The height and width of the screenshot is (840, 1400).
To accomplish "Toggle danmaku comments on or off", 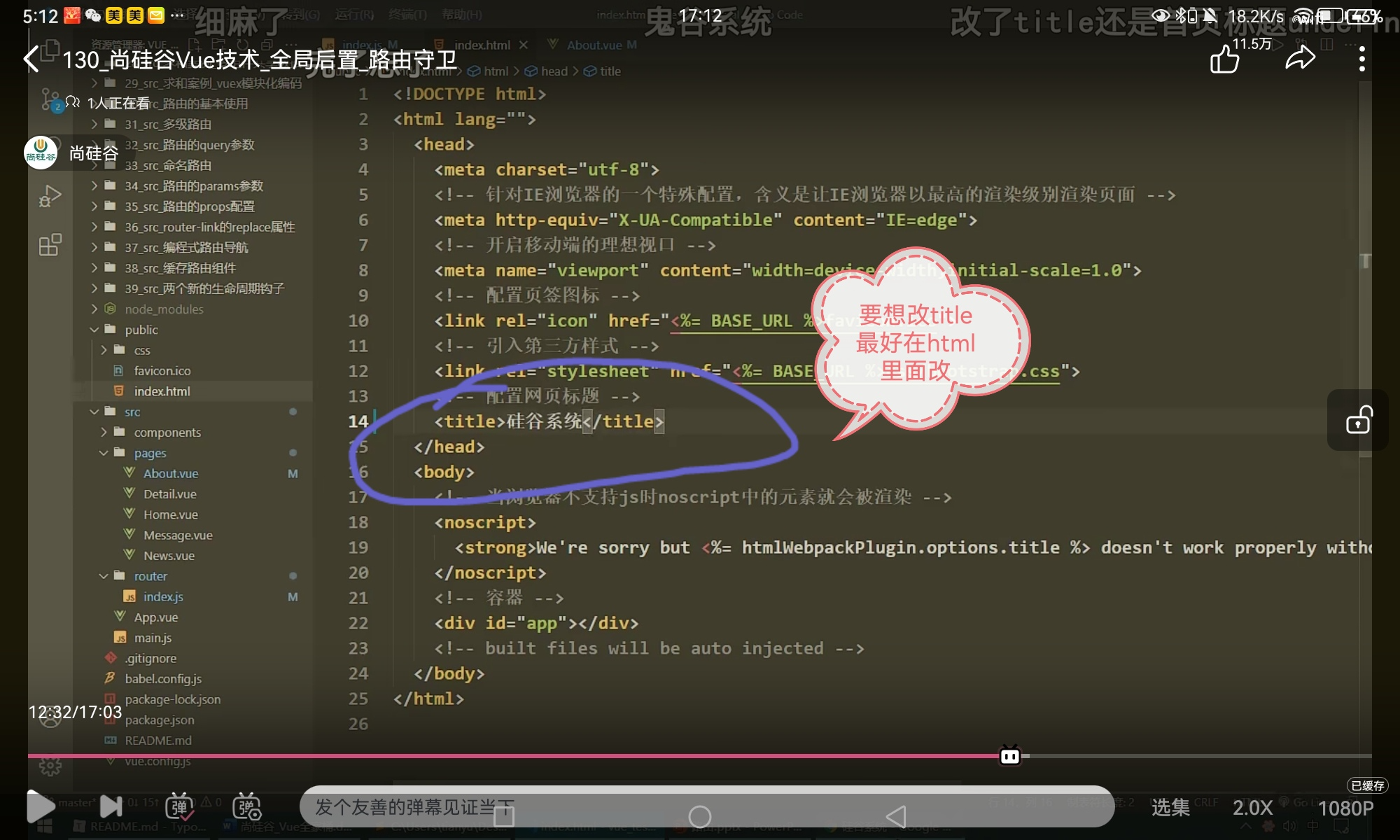I will point(179,807).
